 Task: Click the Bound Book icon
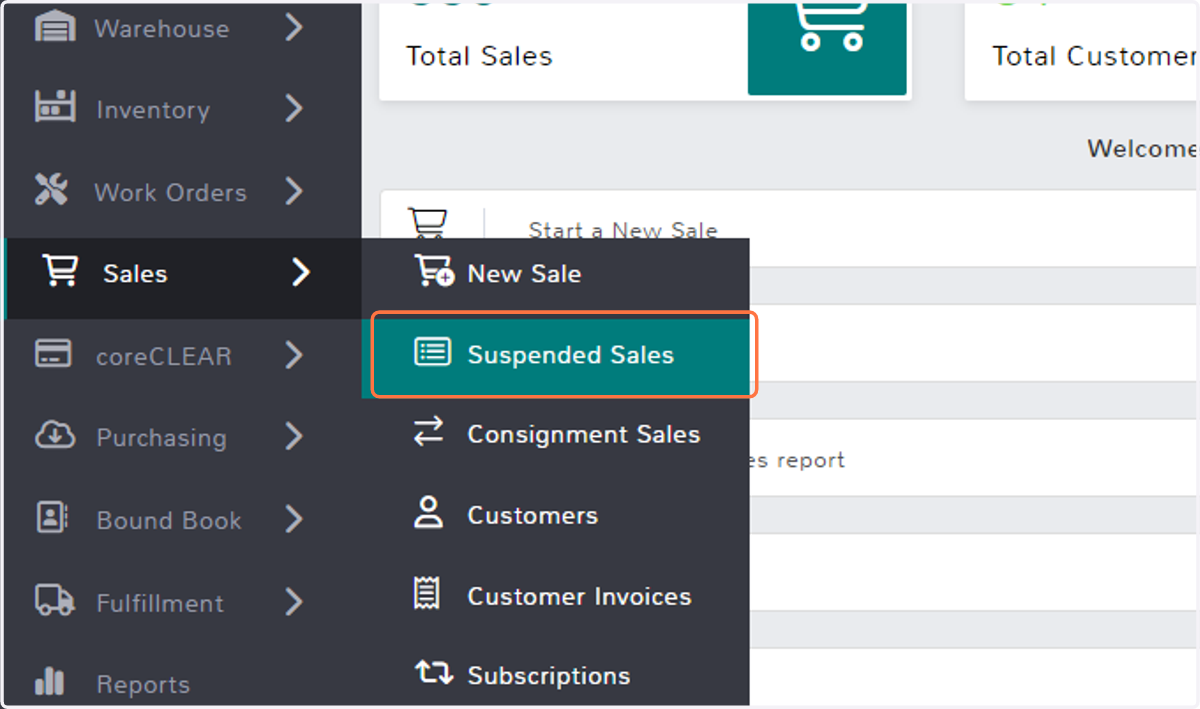click(x=52, y=517)
